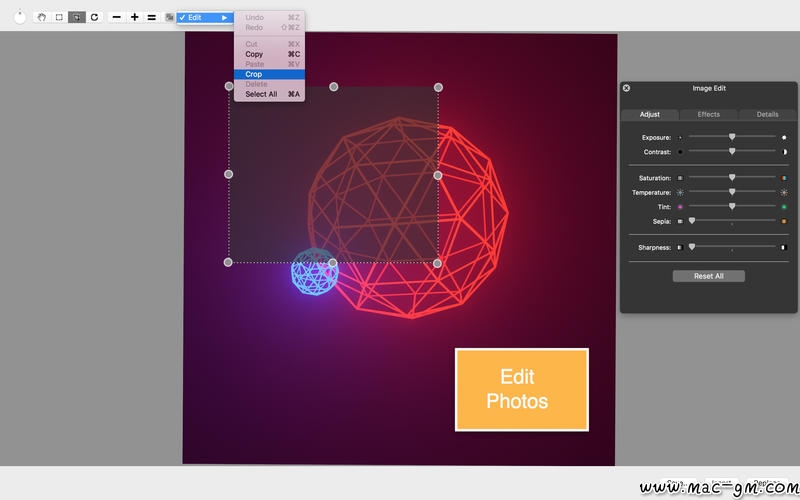Image resolution: width=800 pixels, height=500 pixels.
Task: Choose Copy from the Edit menu
Action: pos(269,54)
